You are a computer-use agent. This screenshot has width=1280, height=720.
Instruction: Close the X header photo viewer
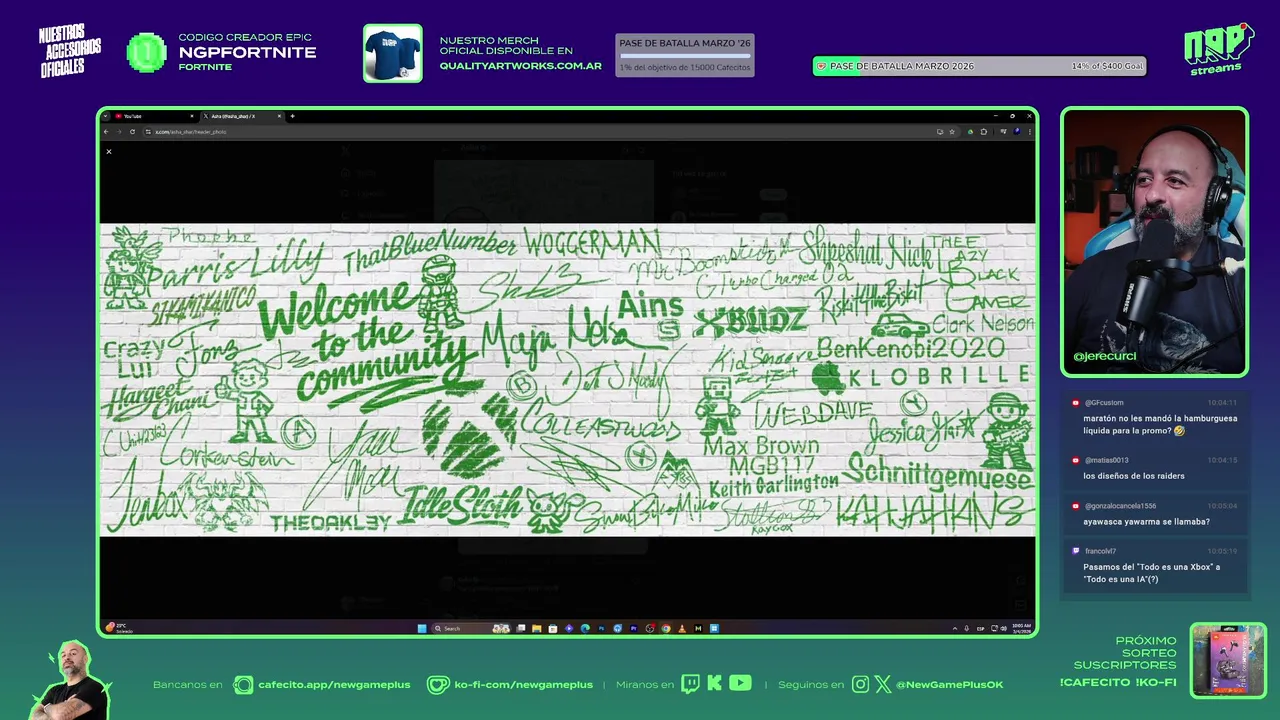(109, 152)
